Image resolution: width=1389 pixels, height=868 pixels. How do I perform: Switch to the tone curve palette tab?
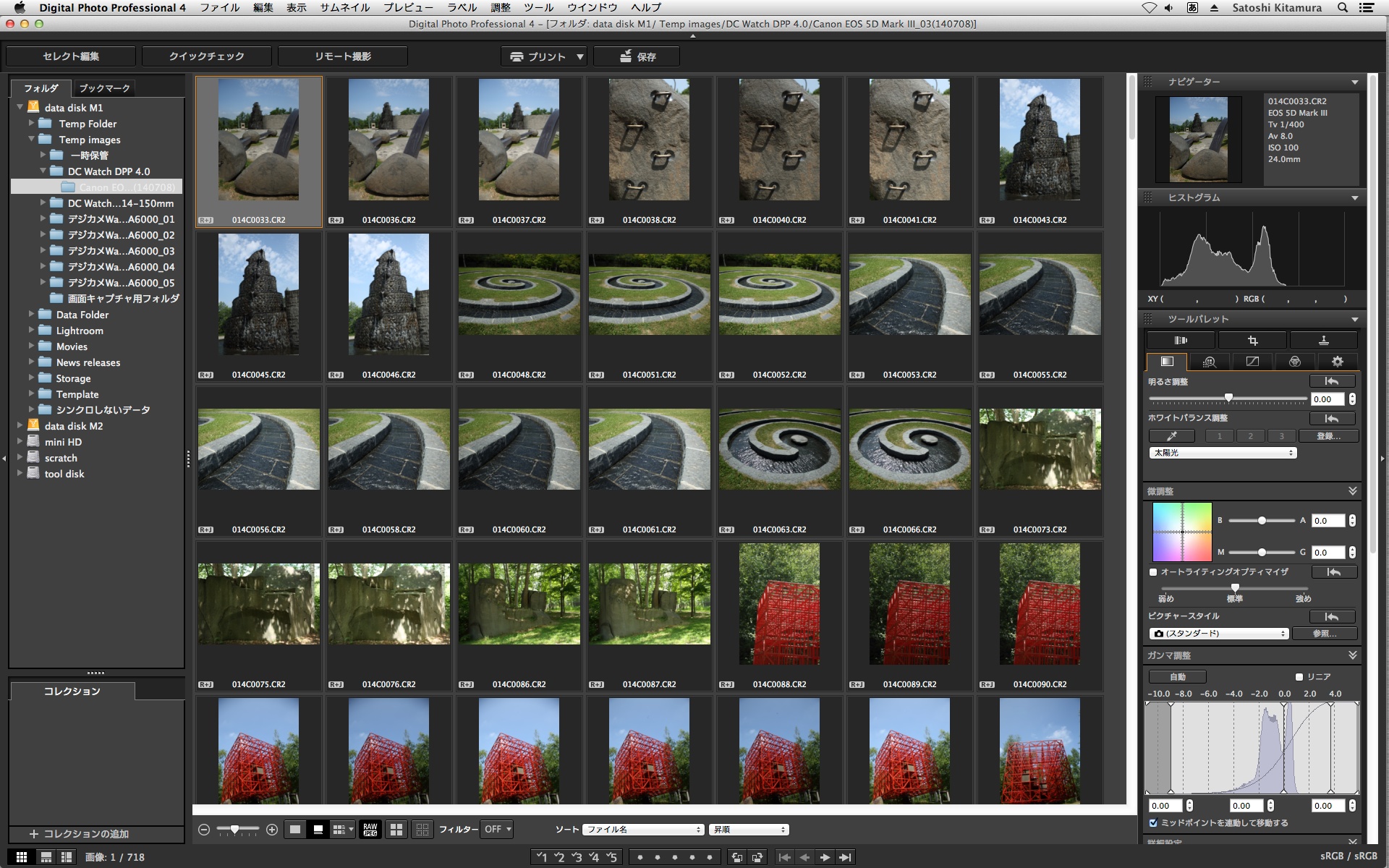(1252, 362)
